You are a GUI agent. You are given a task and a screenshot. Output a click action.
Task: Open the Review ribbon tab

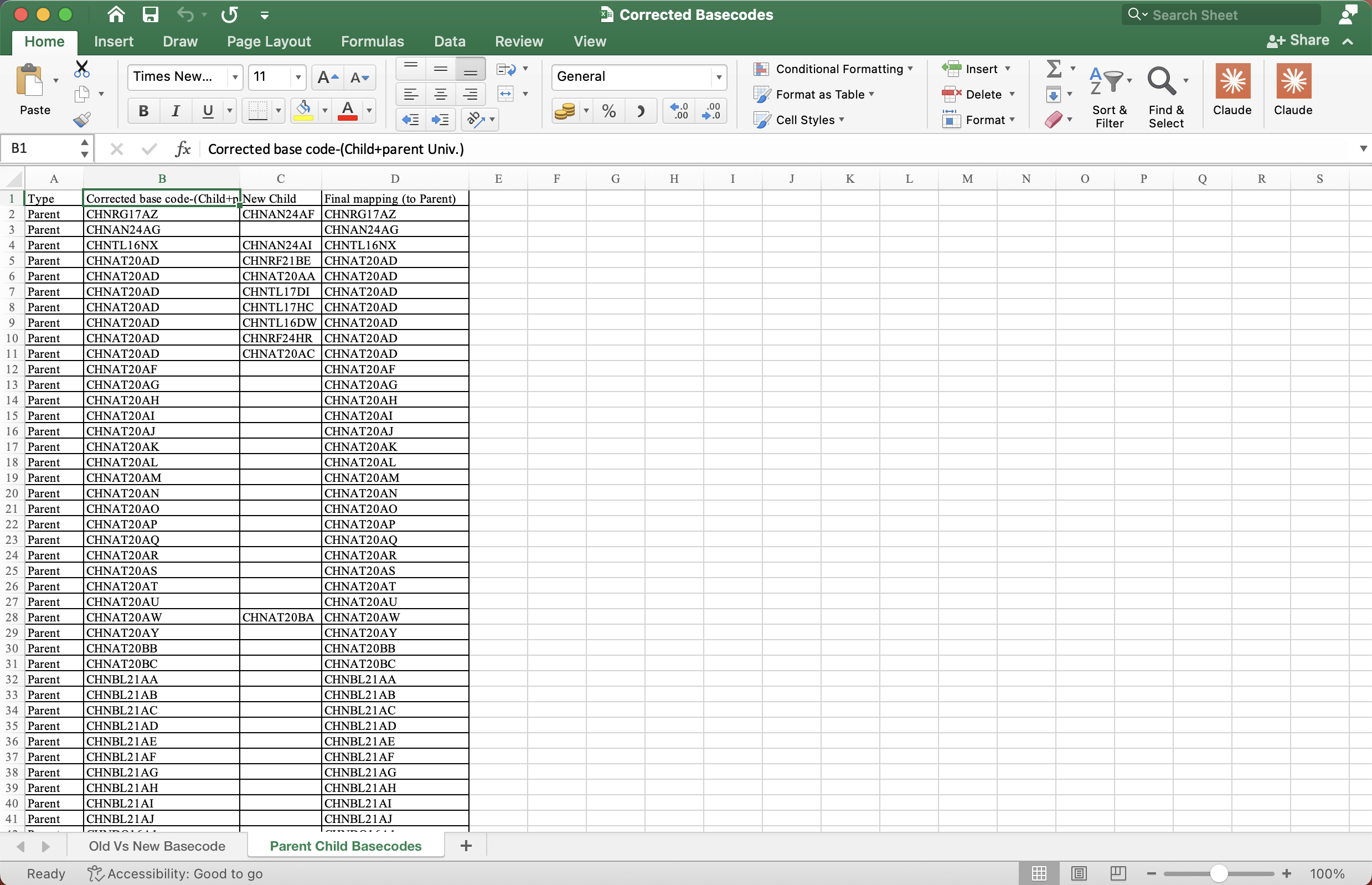click(x=519, y=42)
